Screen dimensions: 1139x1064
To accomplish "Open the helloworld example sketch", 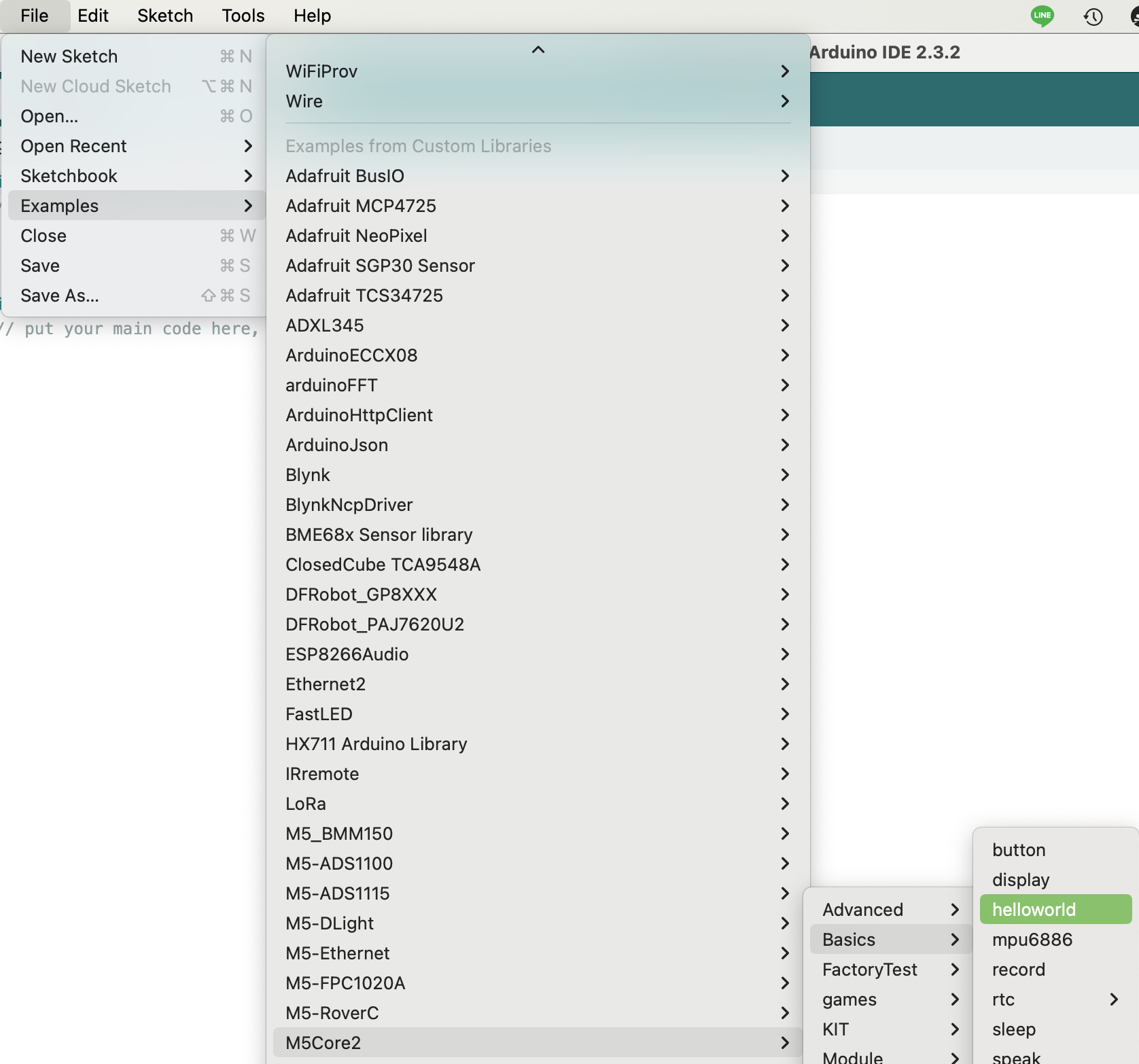I will (x=1055, y=910).
